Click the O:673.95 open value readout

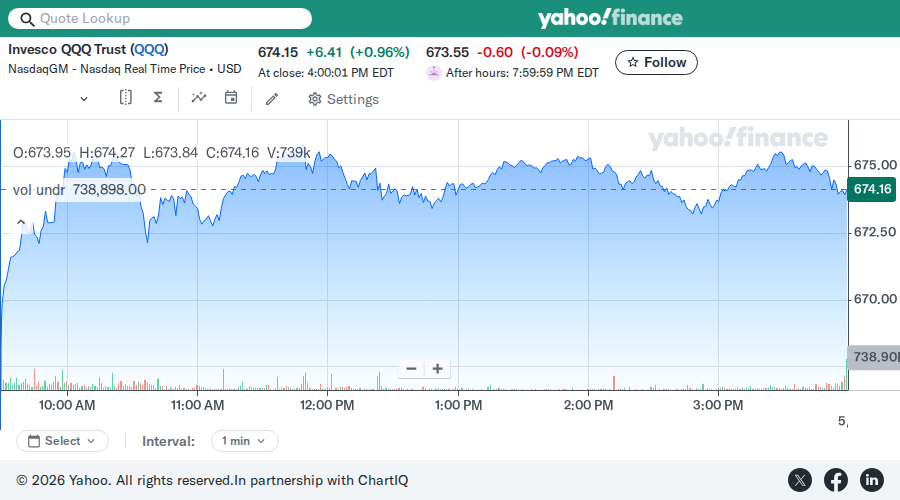[x=42, y=153]
